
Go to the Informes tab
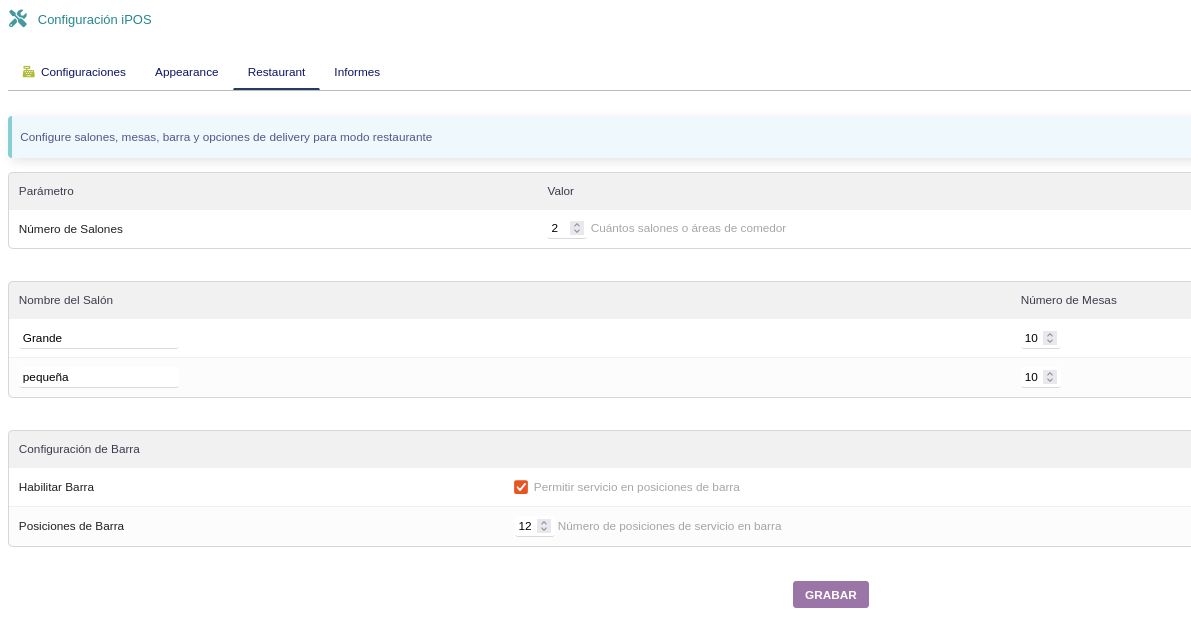coord(357,72)
